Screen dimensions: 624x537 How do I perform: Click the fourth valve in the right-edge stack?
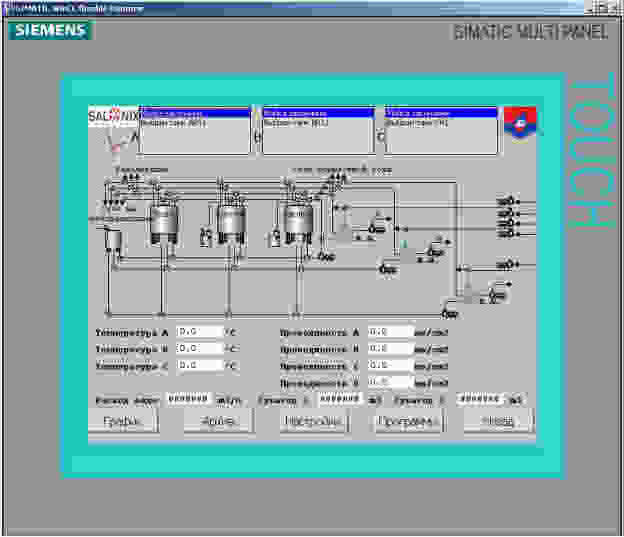pyautogui.click(x=508, y=233)
